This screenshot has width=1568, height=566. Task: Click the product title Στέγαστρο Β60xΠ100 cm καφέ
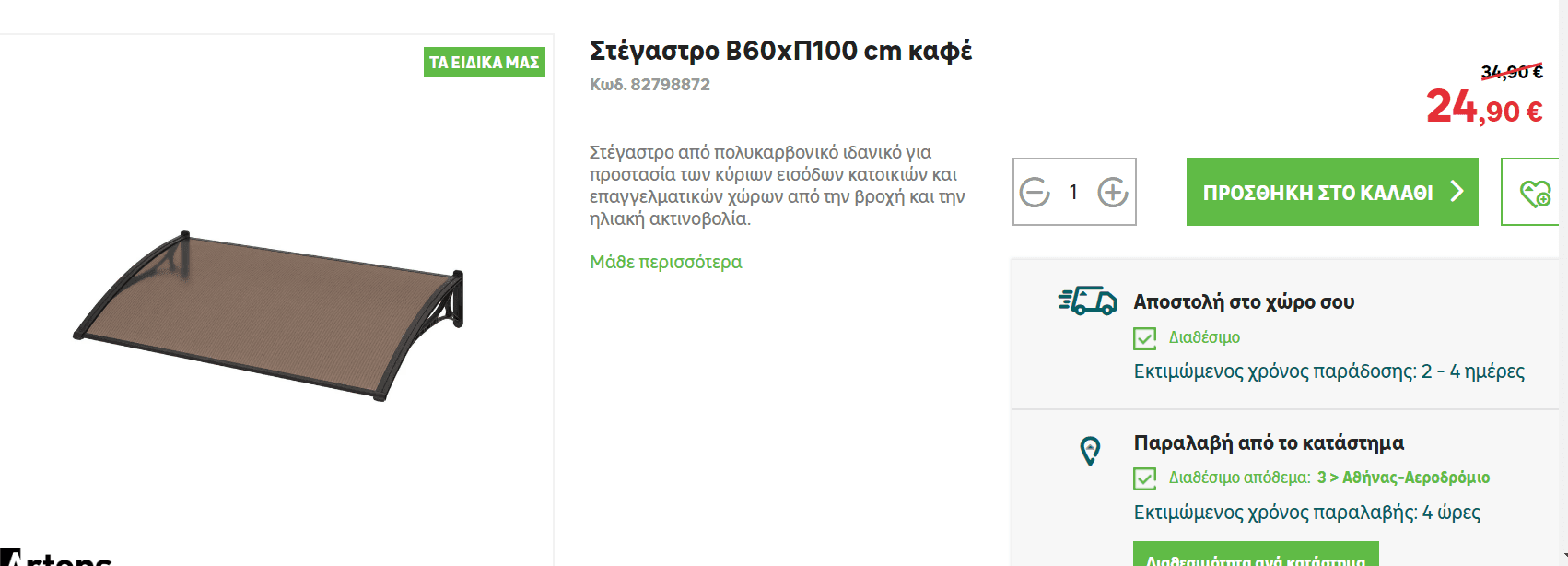[x=781, y=51]
